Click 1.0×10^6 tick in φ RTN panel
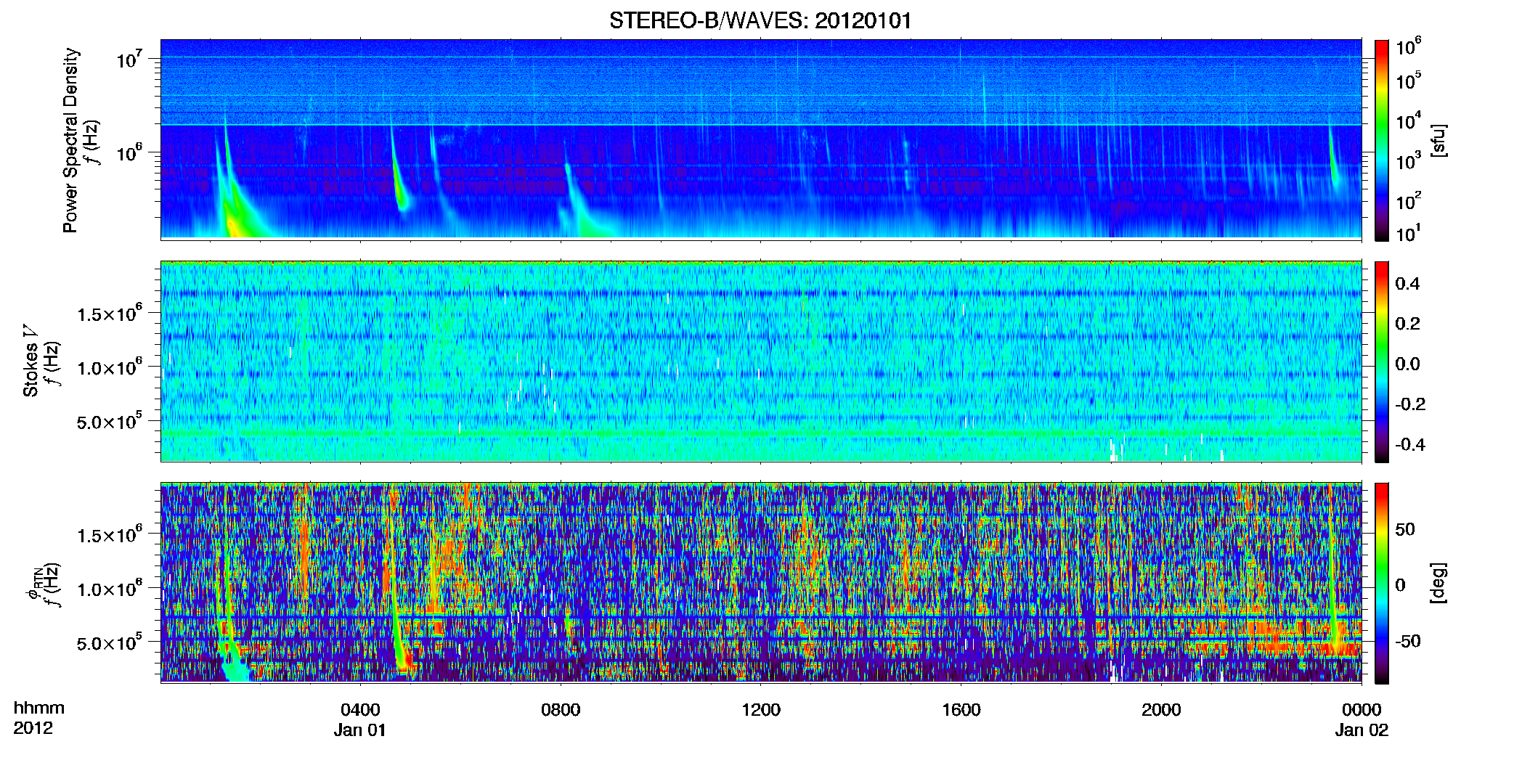The width and height of the screenshot is (1522, 784). pos(110,589)
